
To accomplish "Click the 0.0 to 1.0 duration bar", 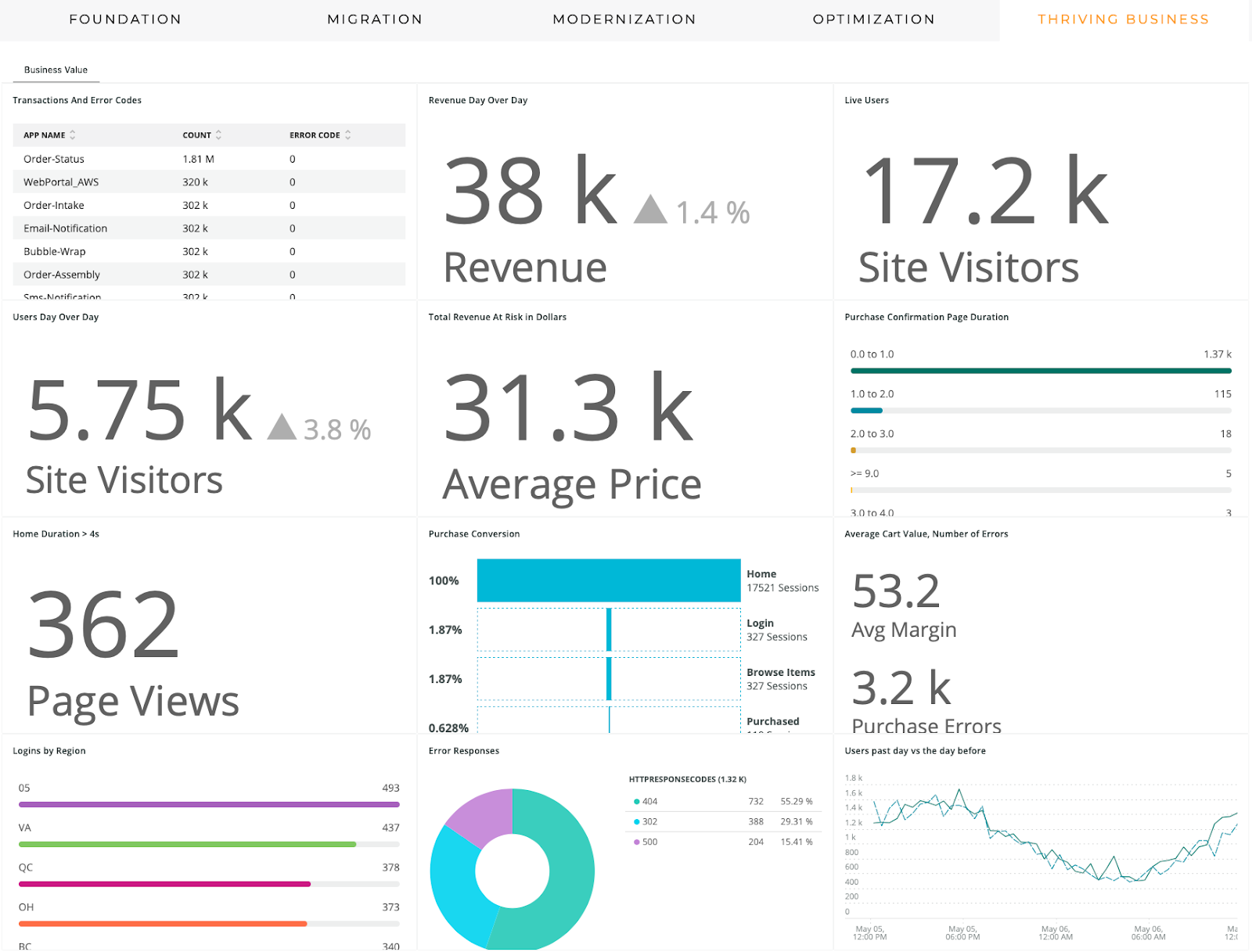I will click(1041, 371).
